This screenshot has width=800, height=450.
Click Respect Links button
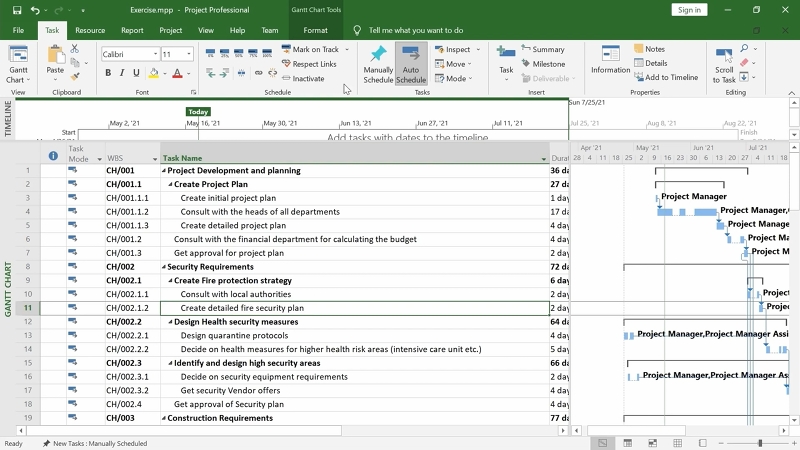click(309, 64)
